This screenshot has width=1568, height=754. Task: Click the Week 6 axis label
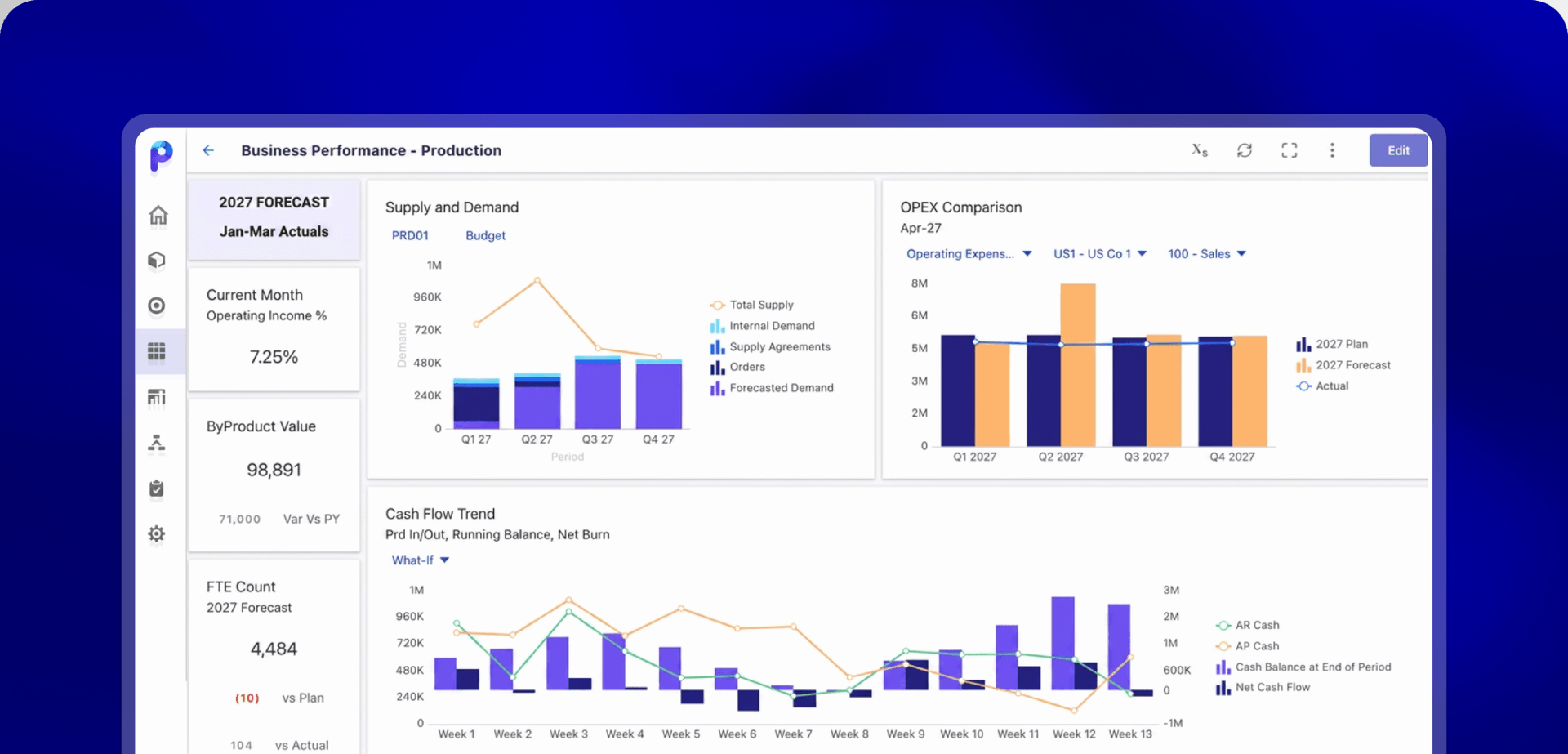click(x=737, y=734)
